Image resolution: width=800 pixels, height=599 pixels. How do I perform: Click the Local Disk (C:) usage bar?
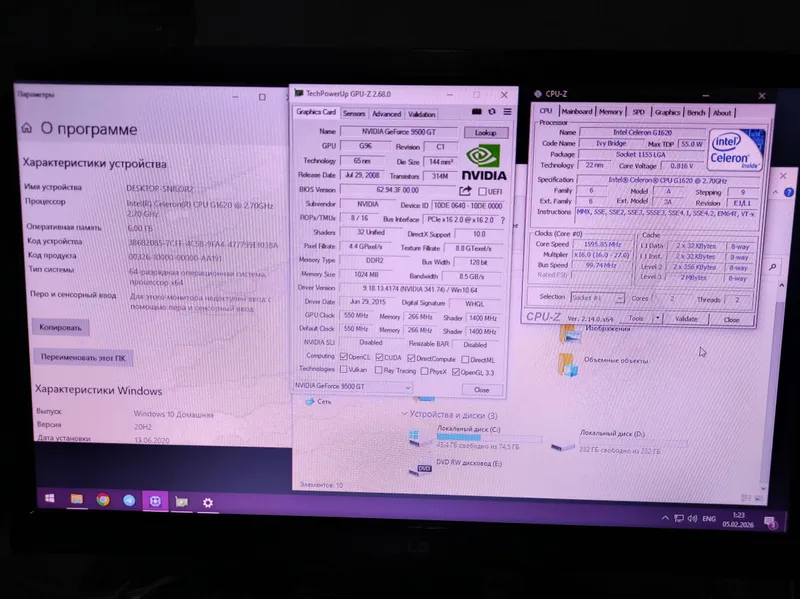[489, 438]
